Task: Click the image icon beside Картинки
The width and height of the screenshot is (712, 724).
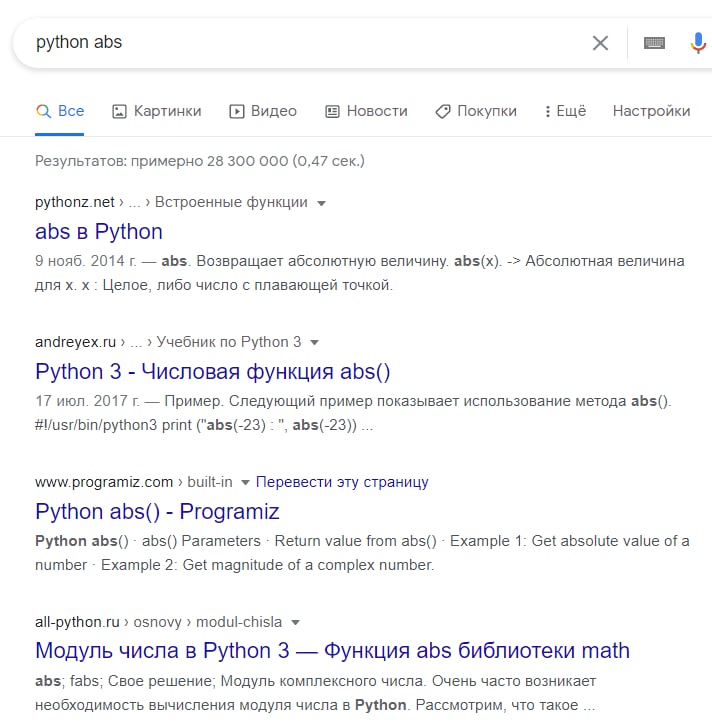Action: click(x=119, y=111)
